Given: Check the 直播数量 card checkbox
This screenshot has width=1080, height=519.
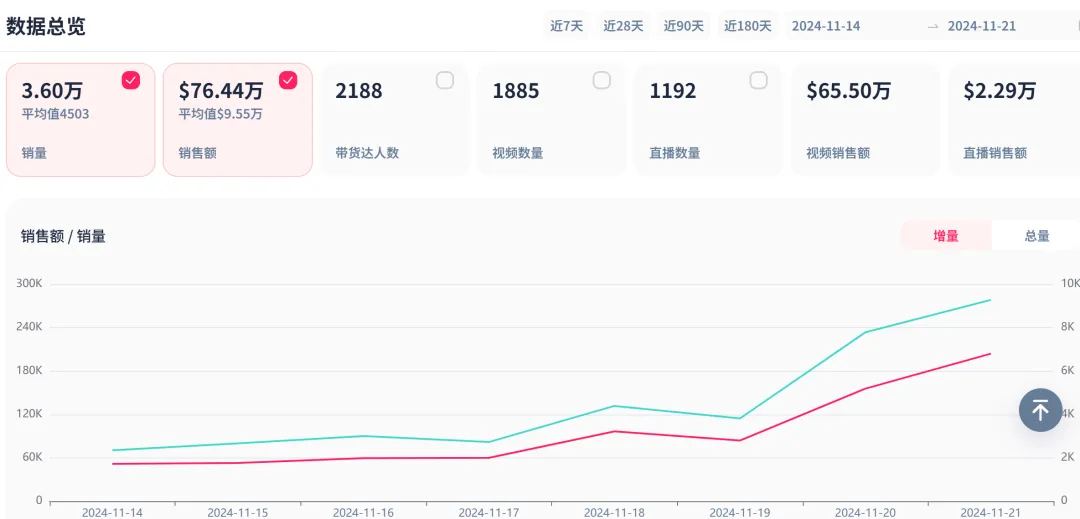Looking at the screenshot, I should (x=759, y=81).
